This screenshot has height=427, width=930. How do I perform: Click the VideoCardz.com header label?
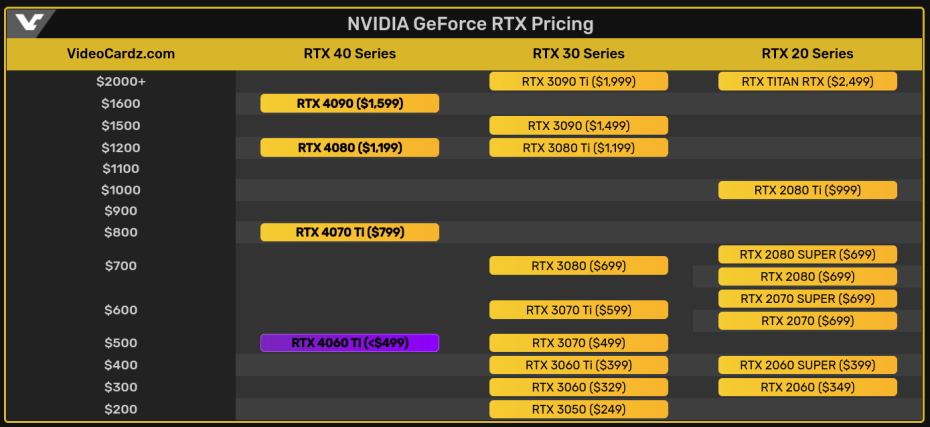click(x=120, y=54)
